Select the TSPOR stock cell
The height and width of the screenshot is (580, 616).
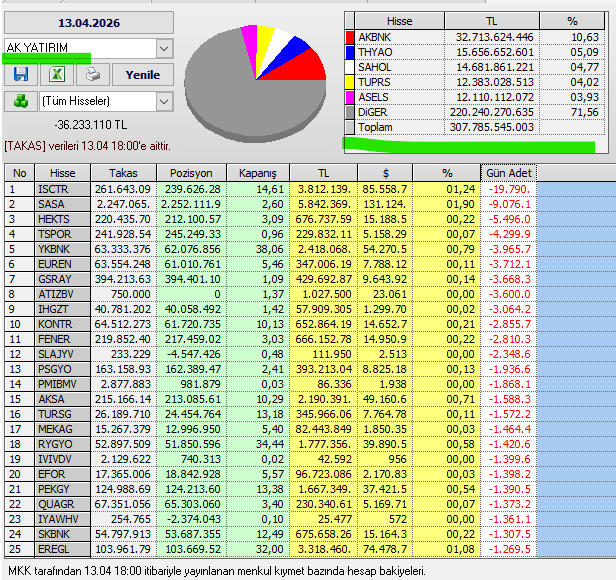(x=62, y=234)
